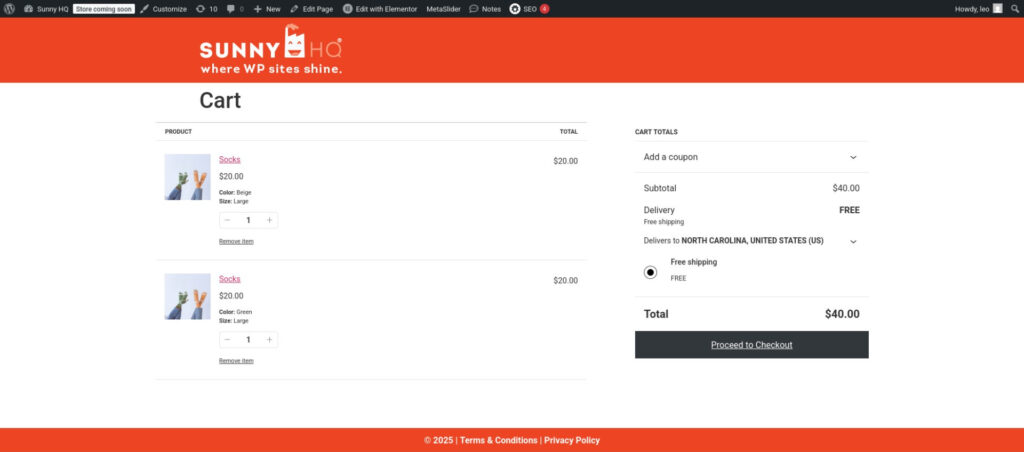Click the Beige socks quantity field
Image resolution: width=1024 pixels, height=452 pixels.
[x=248, y=220]
